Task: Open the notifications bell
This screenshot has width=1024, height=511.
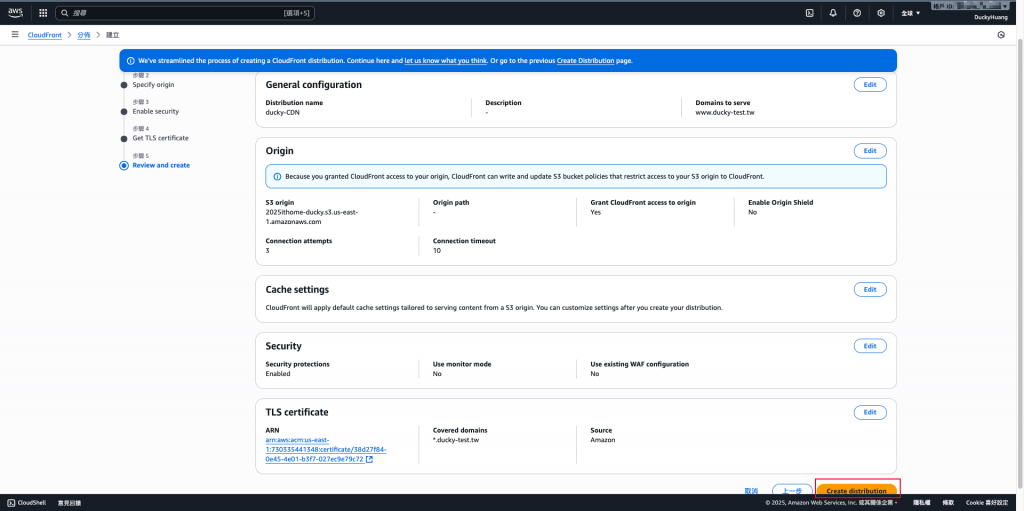Action: (833, 12)
